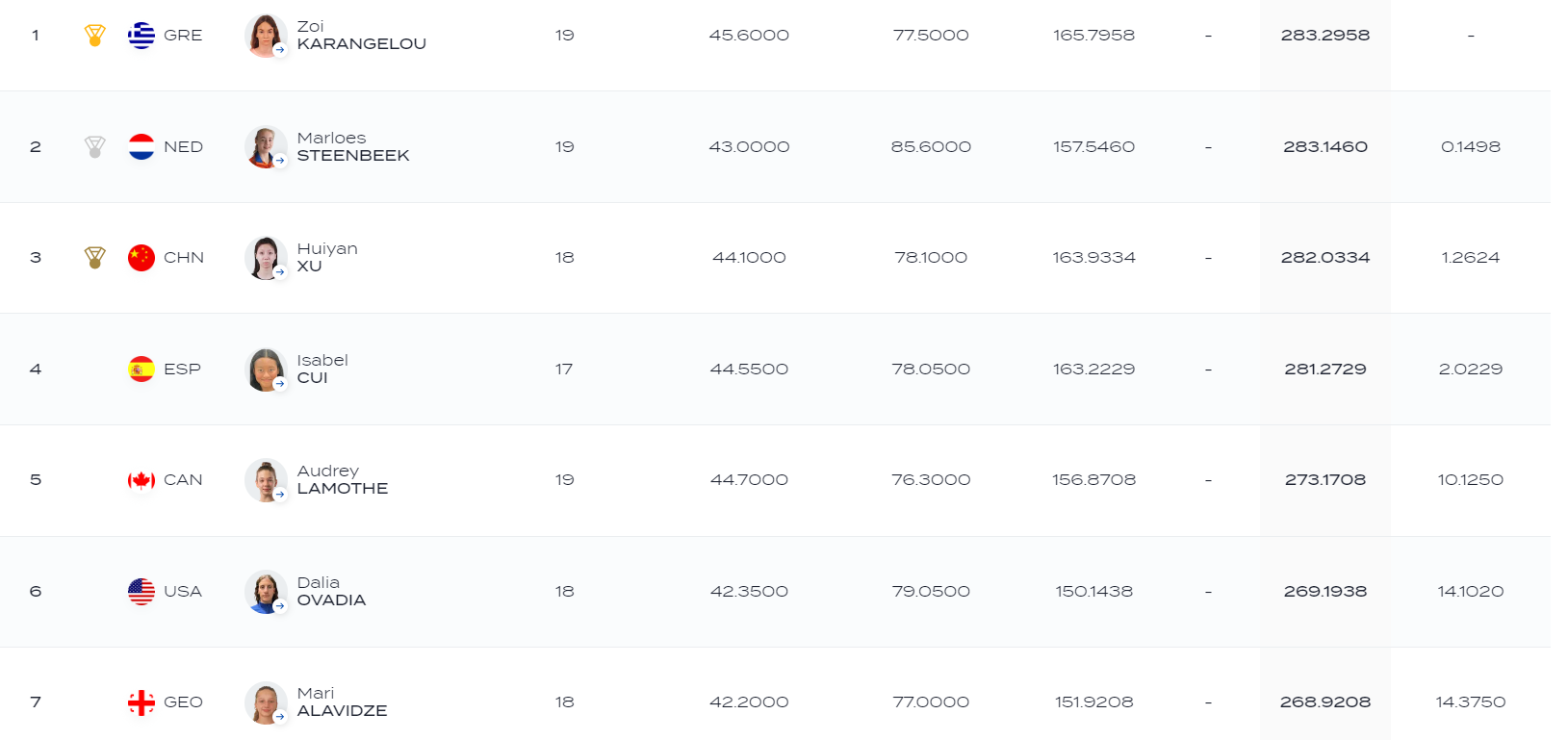Click the Georgia flag icon
Screen dimensions: 1568x740
click(x=141, y=702)
